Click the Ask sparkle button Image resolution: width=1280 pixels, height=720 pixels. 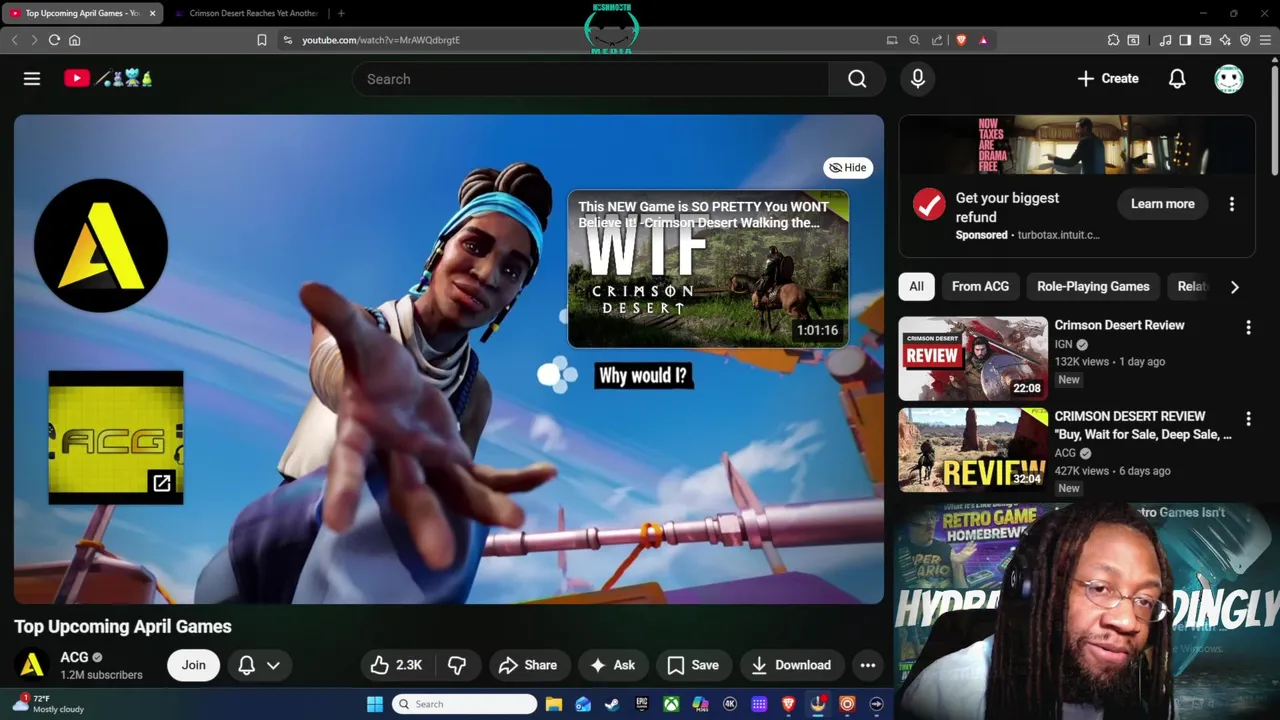[612, 665]
